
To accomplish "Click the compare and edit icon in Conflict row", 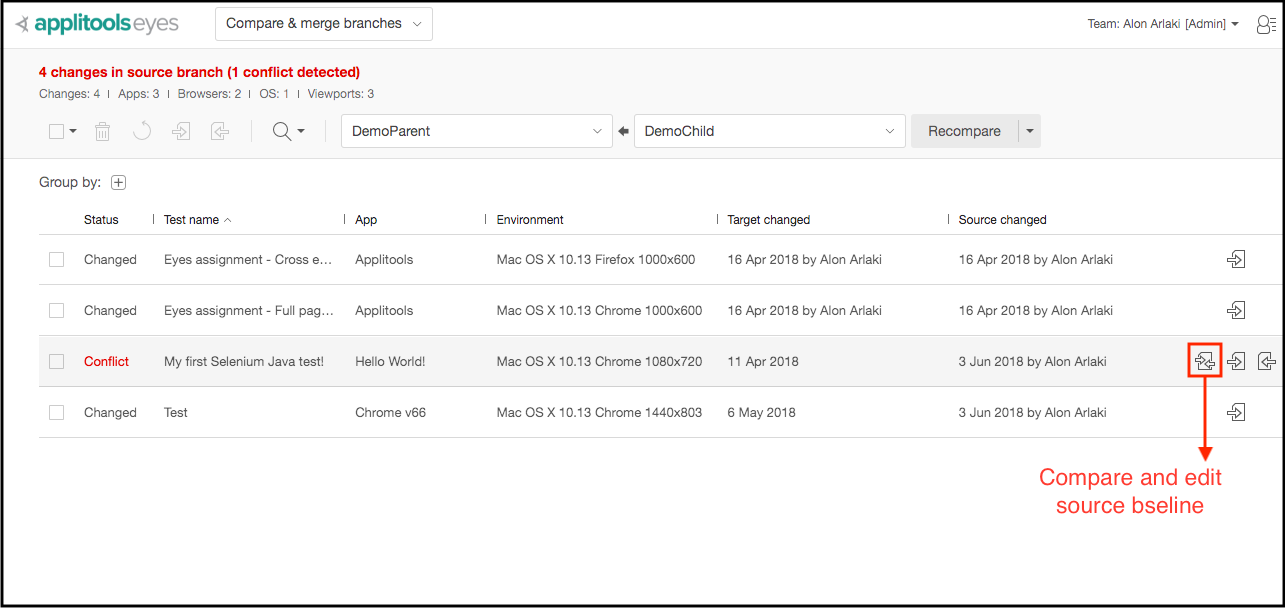I will pos(1205,361).
